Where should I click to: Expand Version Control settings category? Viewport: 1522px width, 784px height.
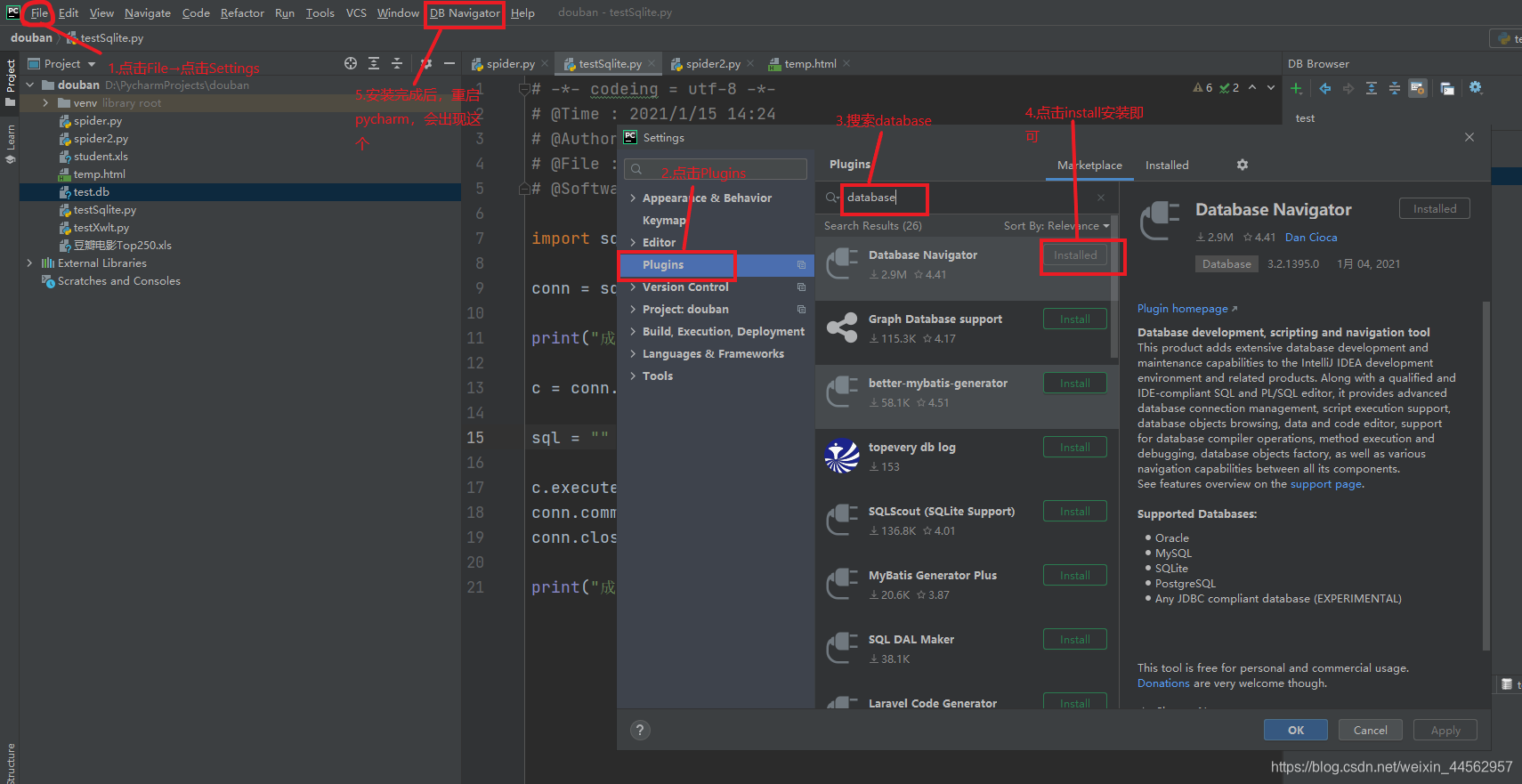click(633, 287)
